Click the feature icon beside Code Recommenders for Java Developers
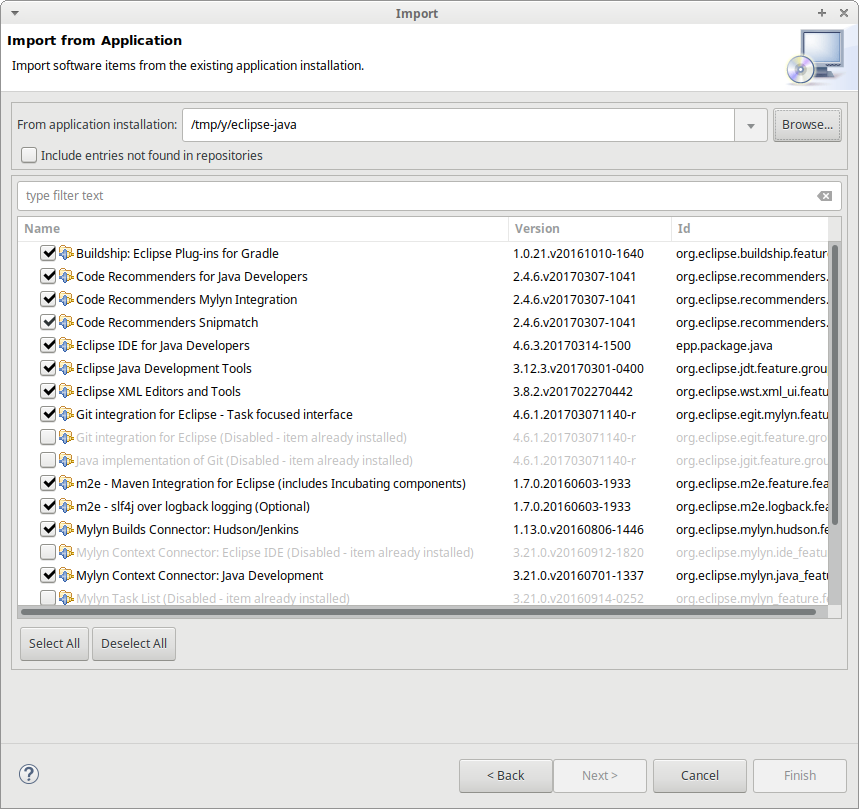 (66, 276)
